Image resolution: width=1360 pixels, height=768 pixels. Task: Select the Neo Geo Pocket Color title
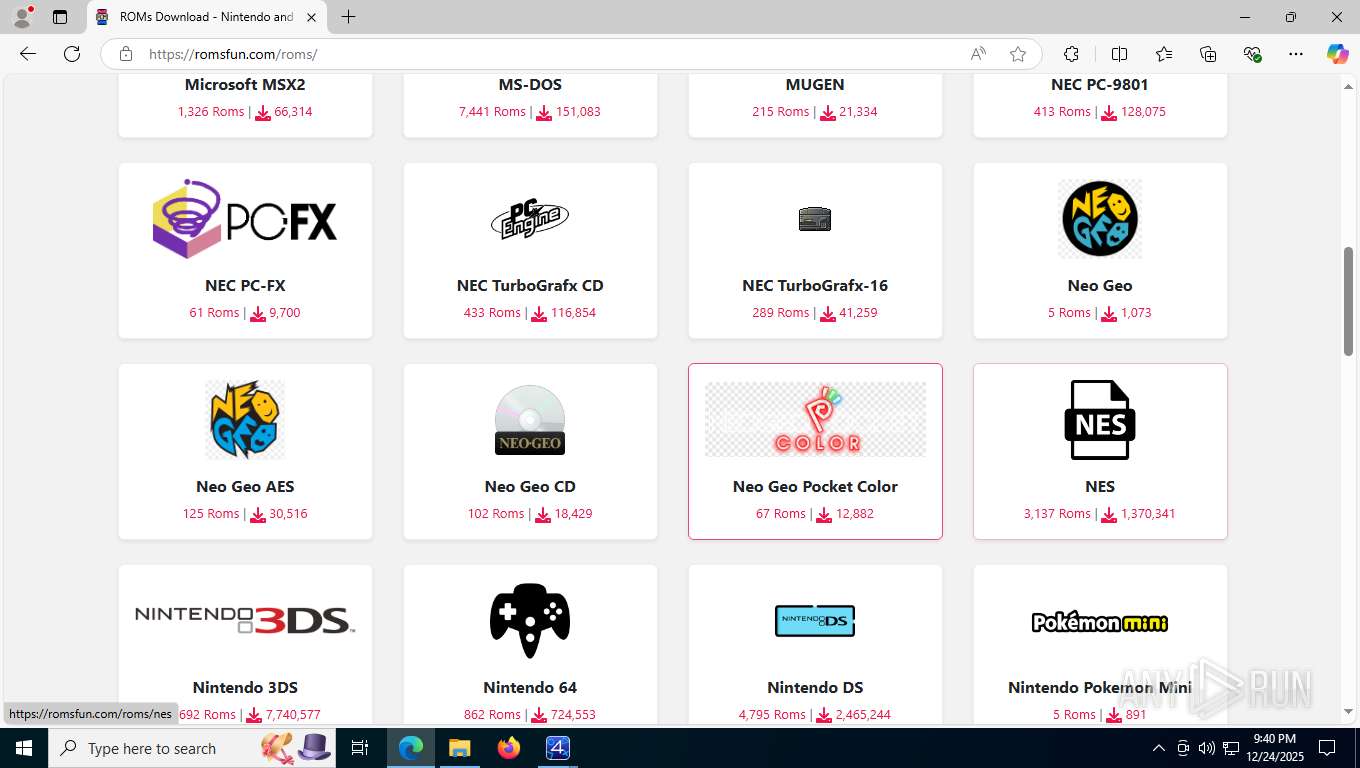click(815, 487)
